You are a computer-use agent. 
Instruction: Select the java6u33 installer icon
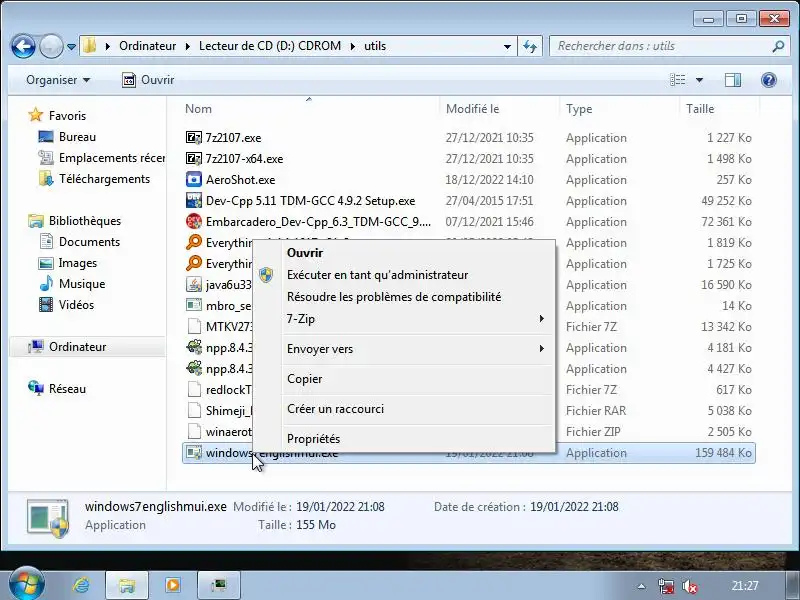[x=194, y=285]
